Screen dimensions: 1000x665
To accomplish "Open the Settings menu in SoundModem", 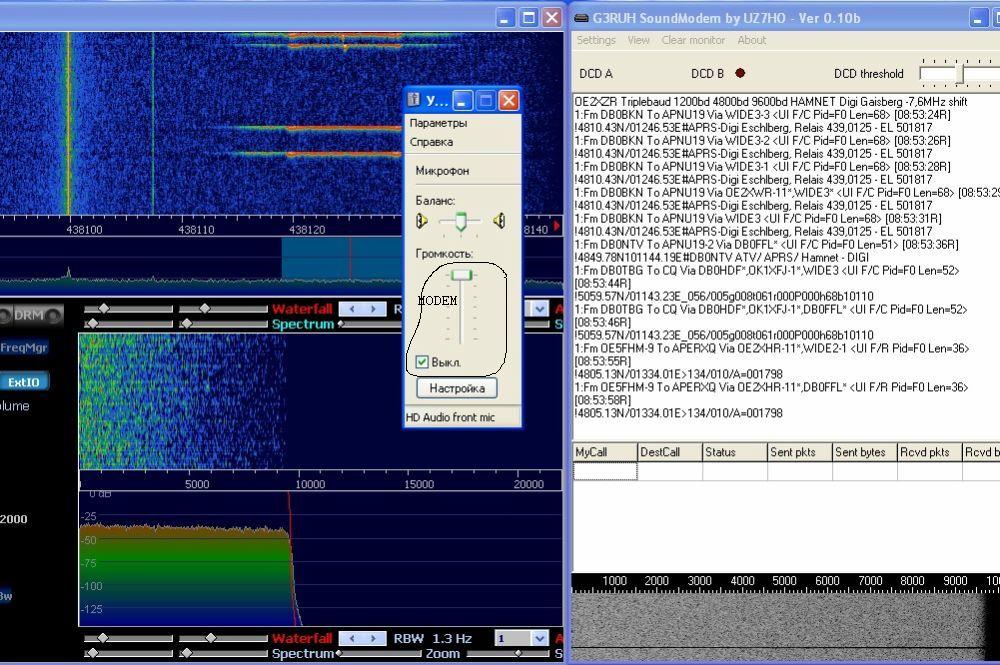I will tap(596, 40).
